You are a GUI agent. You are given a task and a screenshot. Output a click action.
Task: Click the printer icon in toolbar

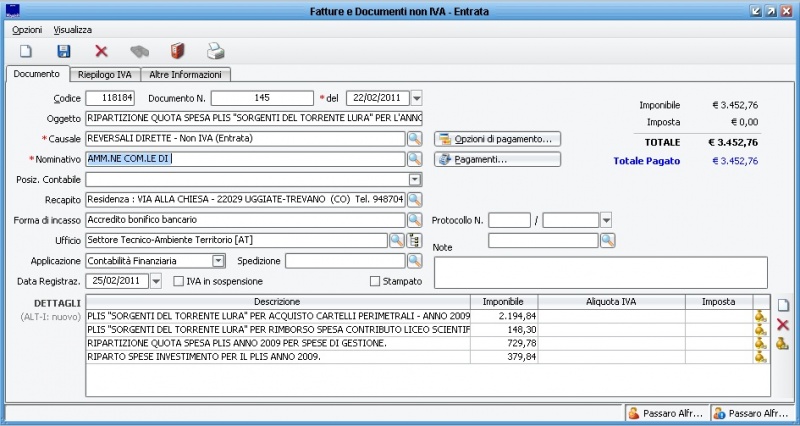pos(215,51)
